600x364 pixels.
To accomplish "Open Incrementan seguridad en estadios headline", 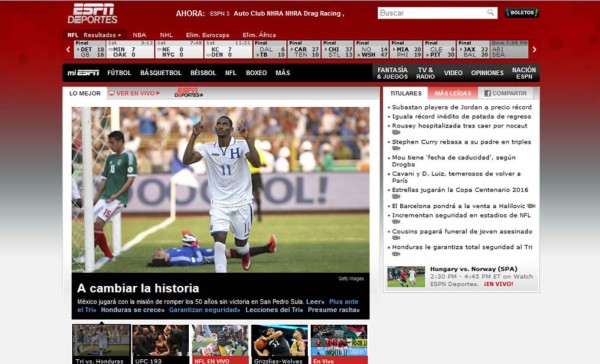I will tap(461, 215).
